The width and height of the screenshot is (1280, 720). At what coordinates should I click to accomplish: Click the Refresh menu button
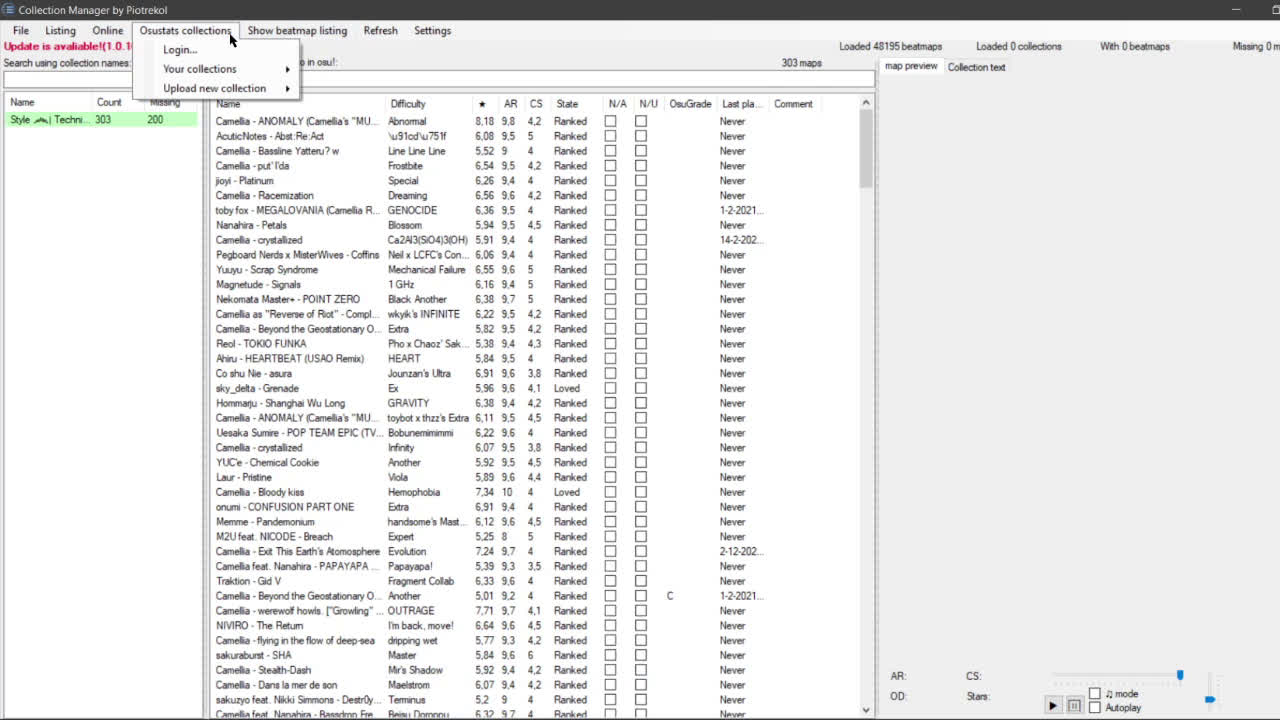[x=380, y=30]
